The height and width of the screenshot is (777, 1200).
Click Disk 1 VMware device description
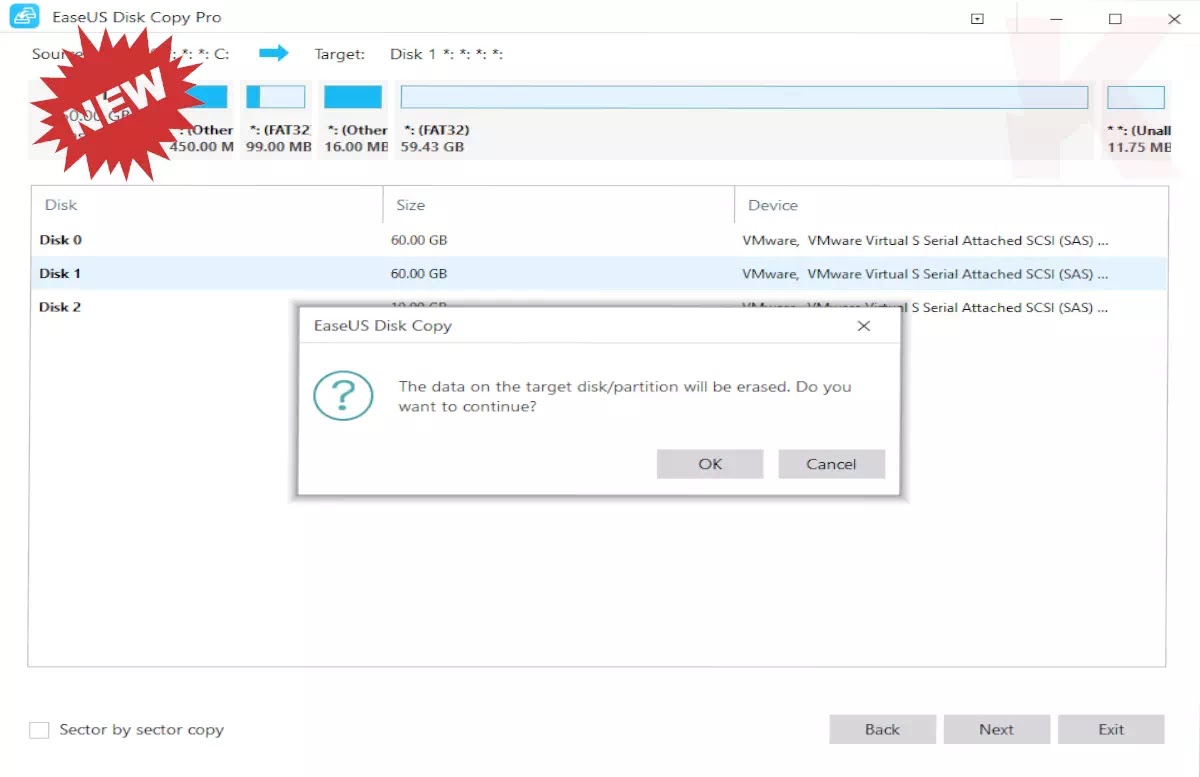click(x=925, y=274)
